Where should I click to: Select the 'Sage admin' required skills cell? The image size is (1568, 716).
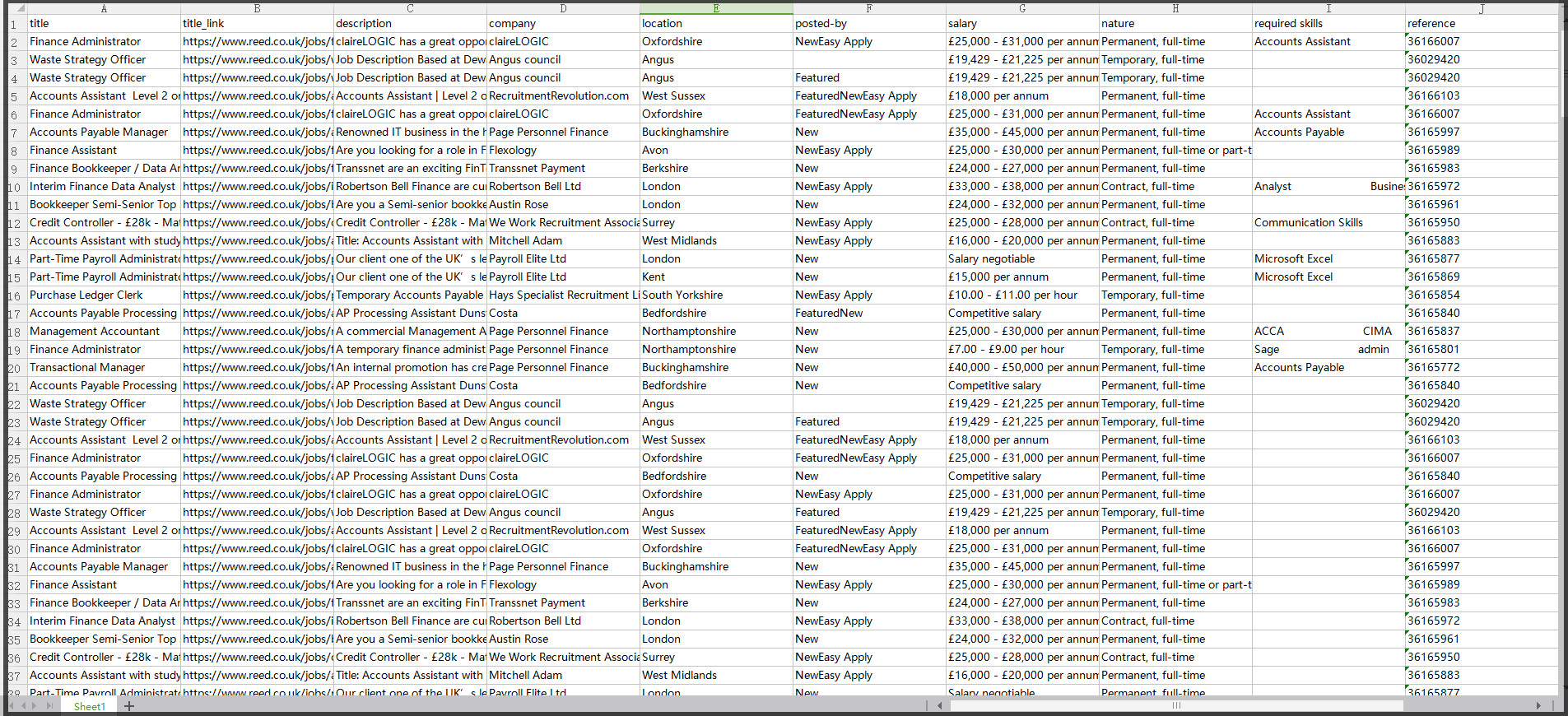[x=1328, y=350]
